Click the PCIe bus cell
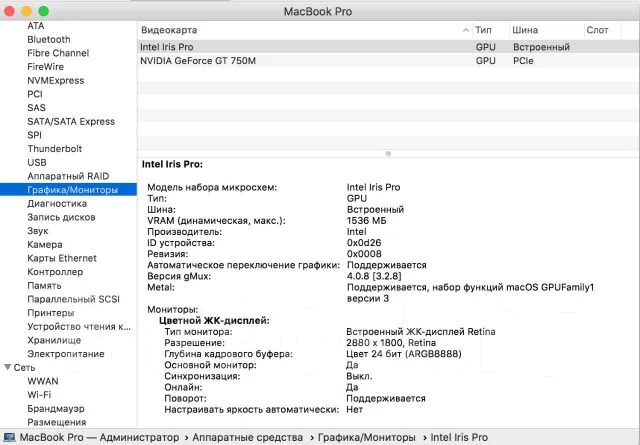This screenshot has width=640, height=445. [523, 61]
